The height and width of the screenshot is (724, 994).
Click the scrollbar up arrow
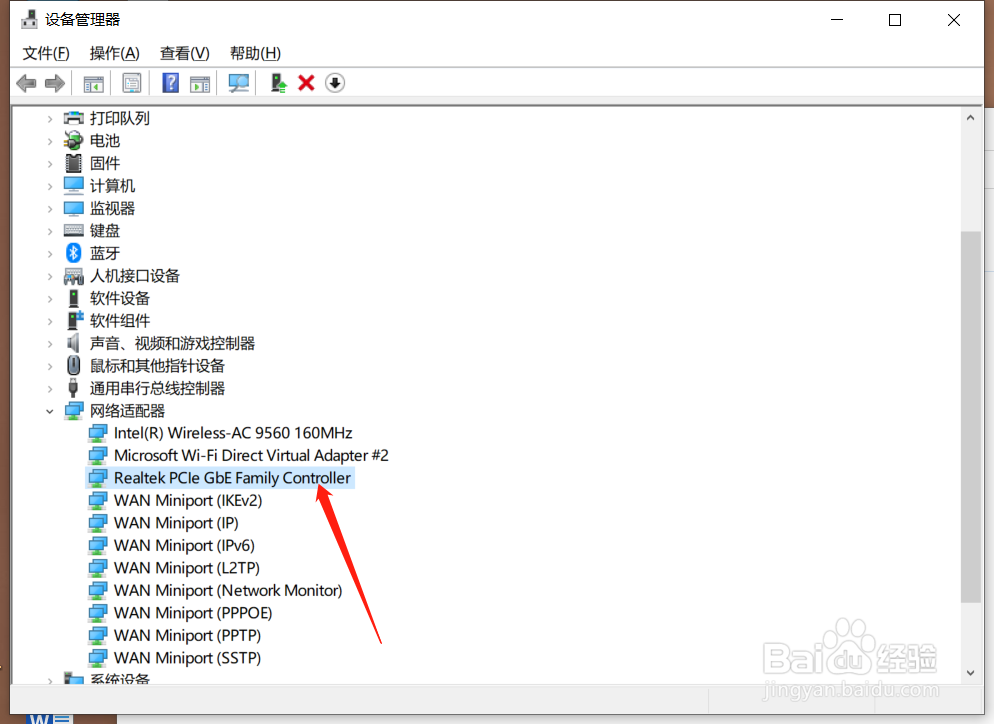coord(971,118)
